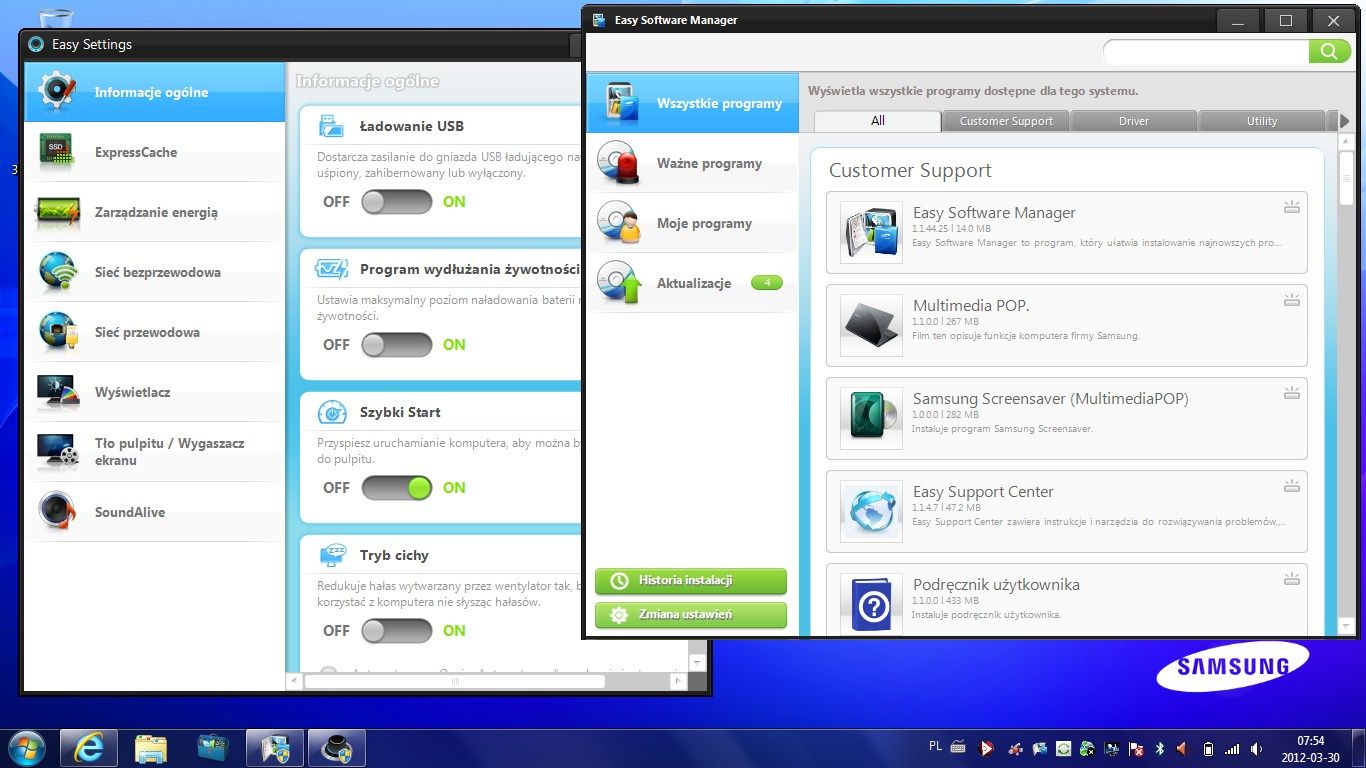Click install icon on Multimedia POP. card
The width and height of the screenshot is (1366, 768).
[x=1291, y=300]
